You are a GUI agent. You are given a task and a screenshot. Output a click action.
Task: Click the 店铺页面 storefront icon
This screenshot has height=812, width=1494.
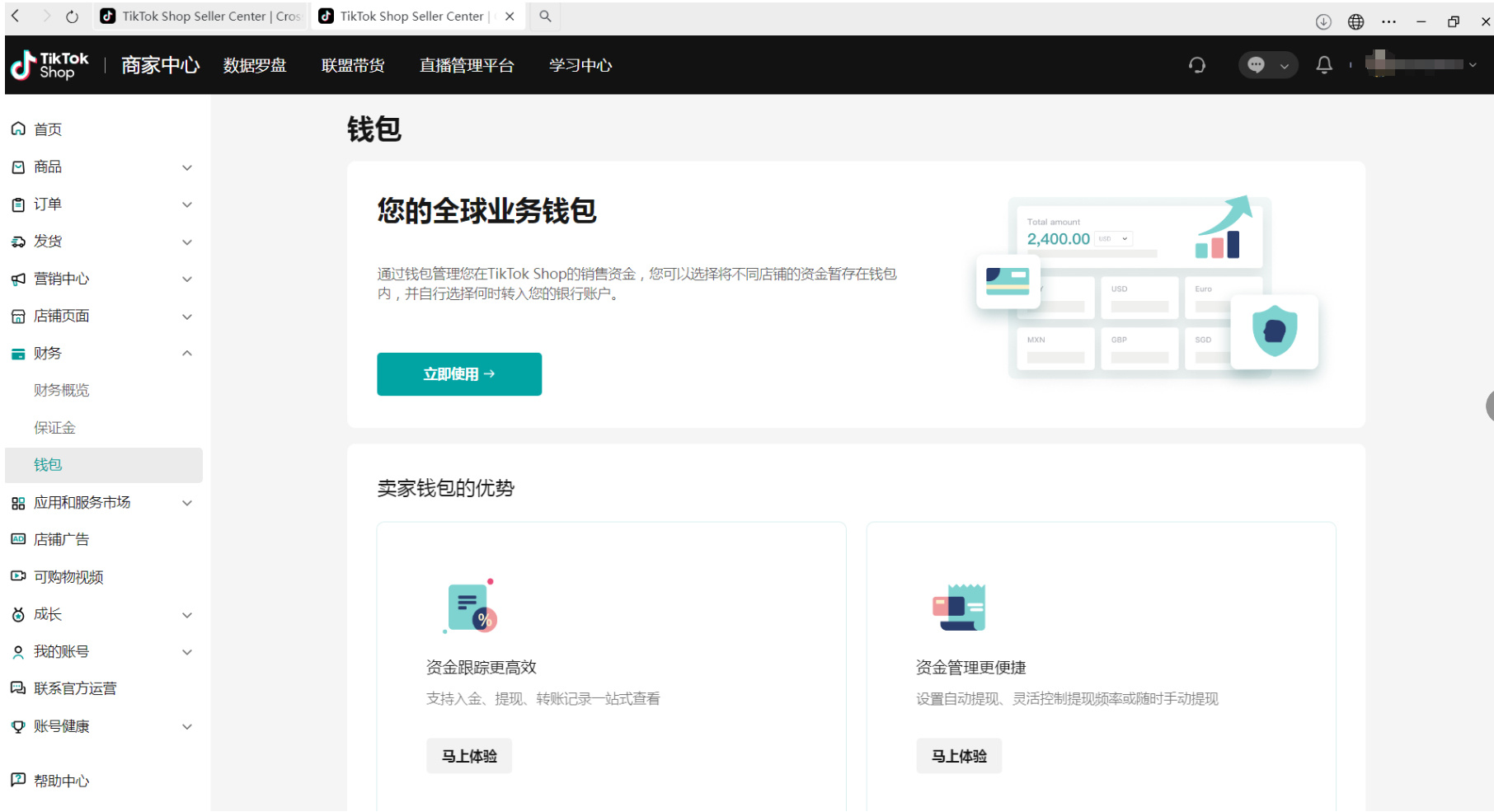click(18, 317)
